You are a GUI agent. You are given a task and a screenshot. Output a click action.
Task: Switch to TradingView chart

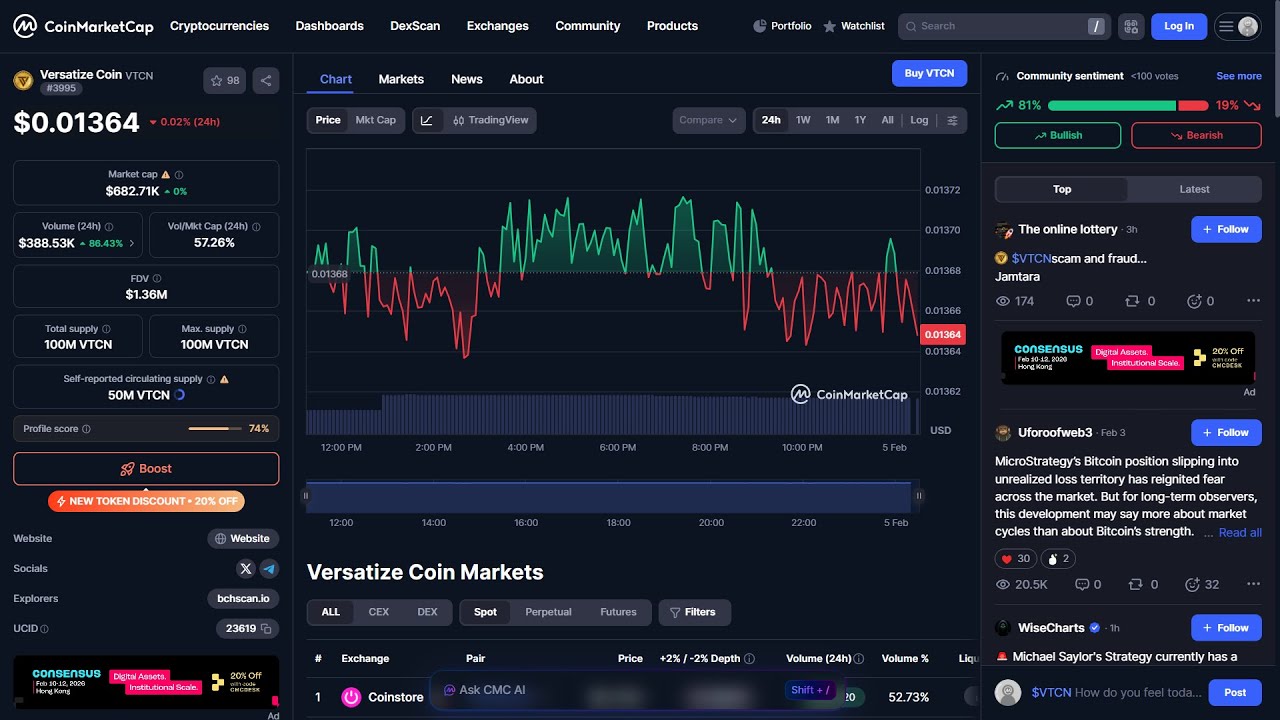point(490,120)
